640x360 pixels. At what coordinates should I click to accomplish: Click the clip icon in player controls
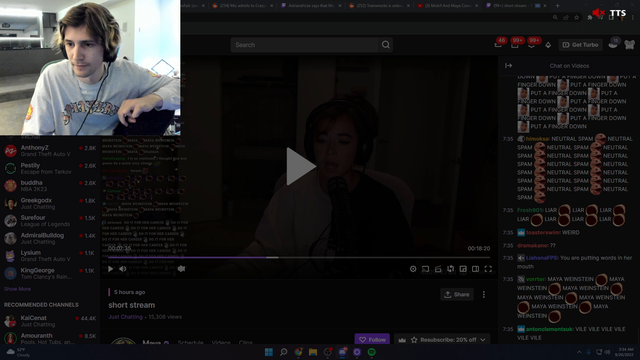click(438, 269)
